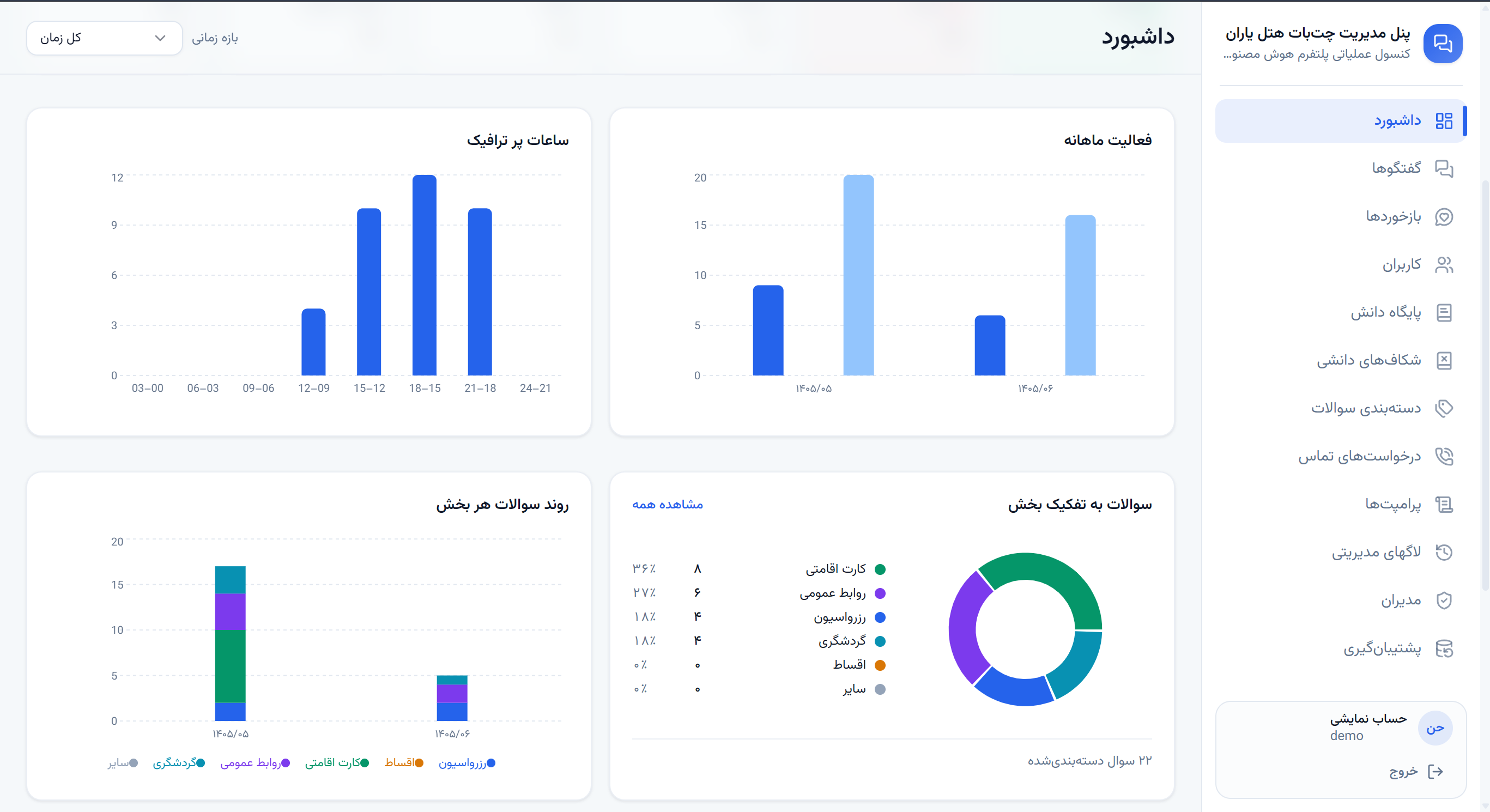Toggle سایر legend in trend chart
Screen dimensions: 1490x812
click(123, 763)
